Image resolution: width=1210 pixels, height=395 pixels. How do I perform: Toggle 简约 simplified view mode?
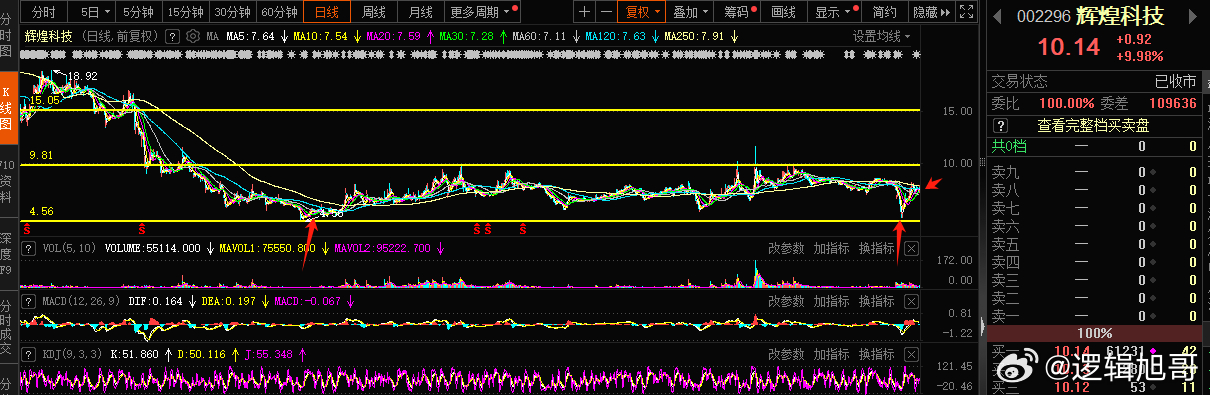tap(884, 12)
